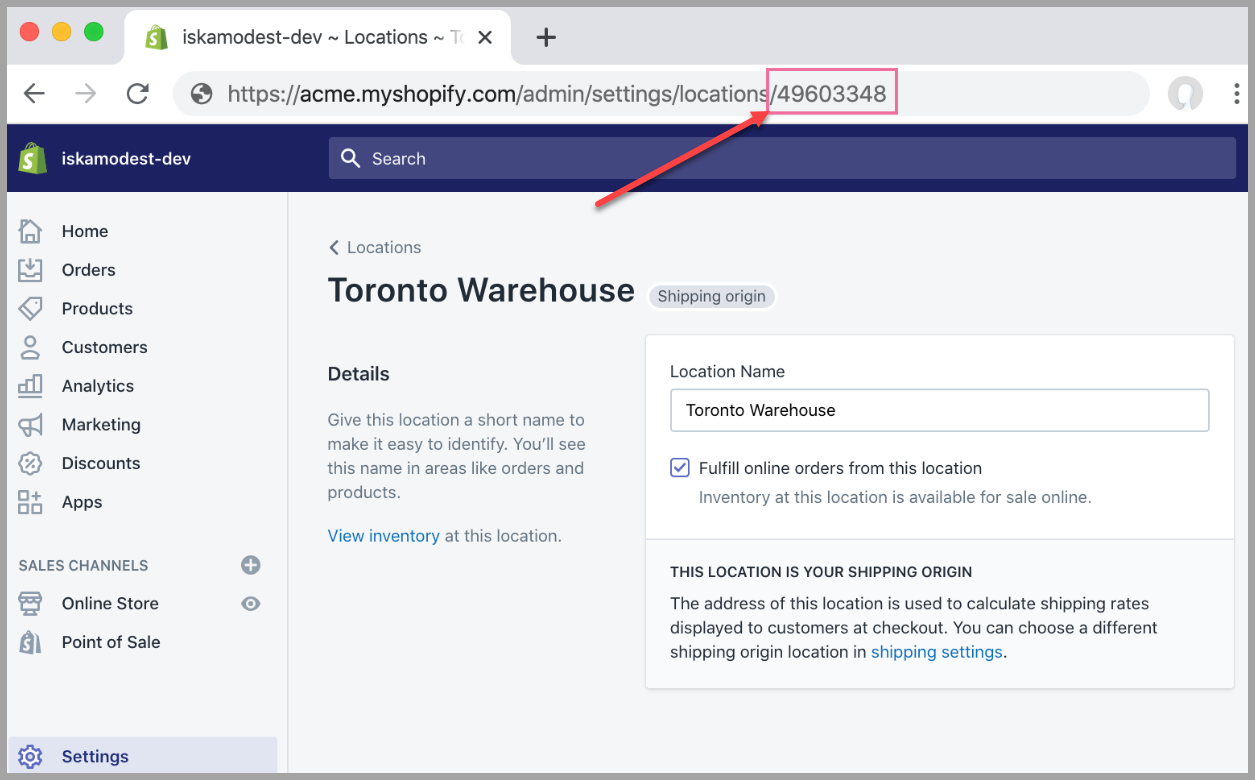Uncheck Fulfill online orders from this location

[x=680, y=468]
